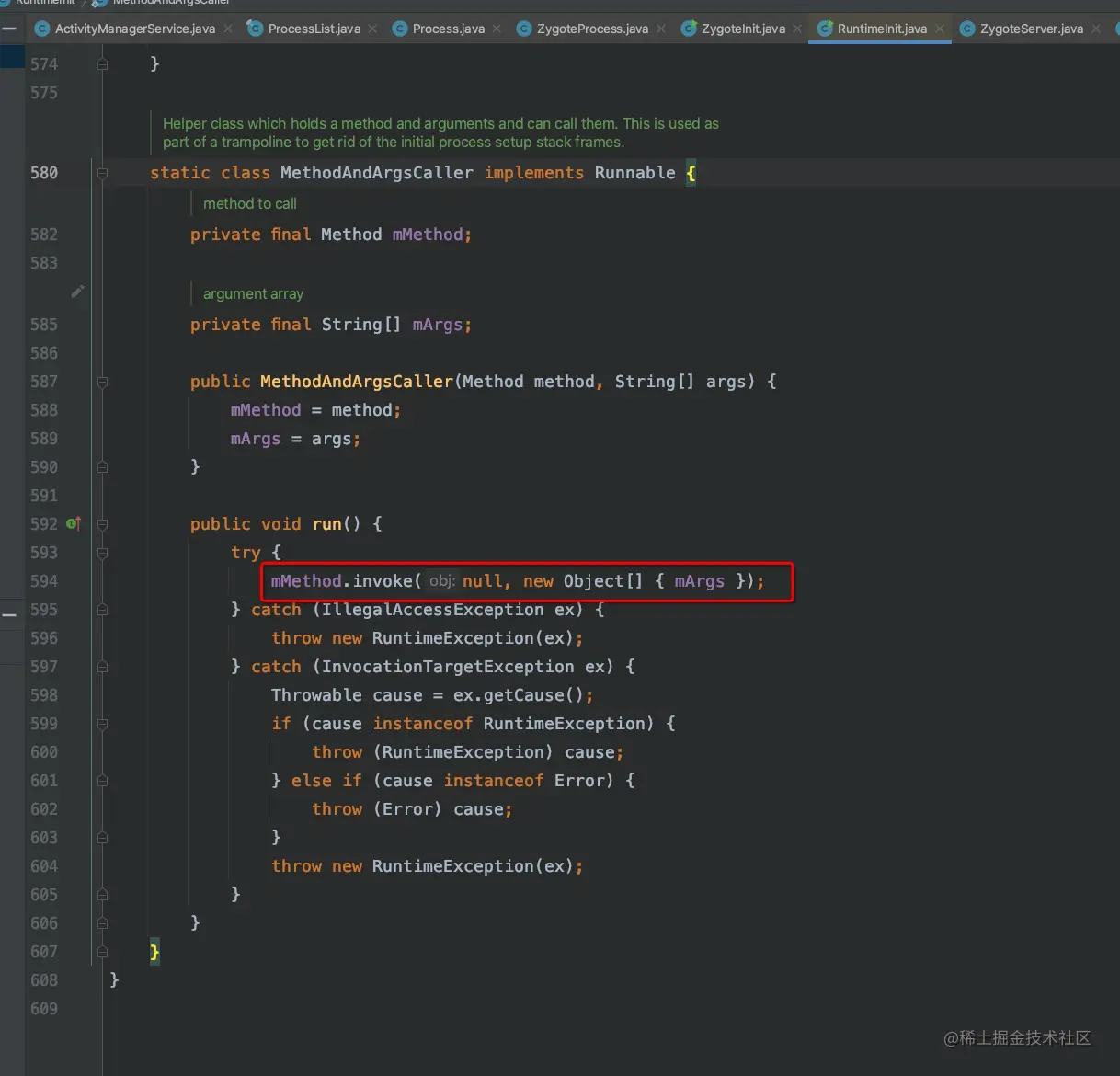Collapse the MethodAndArgsCaller class at line 580
Screen dimensions: 1120x1076
tap(102, 173)
